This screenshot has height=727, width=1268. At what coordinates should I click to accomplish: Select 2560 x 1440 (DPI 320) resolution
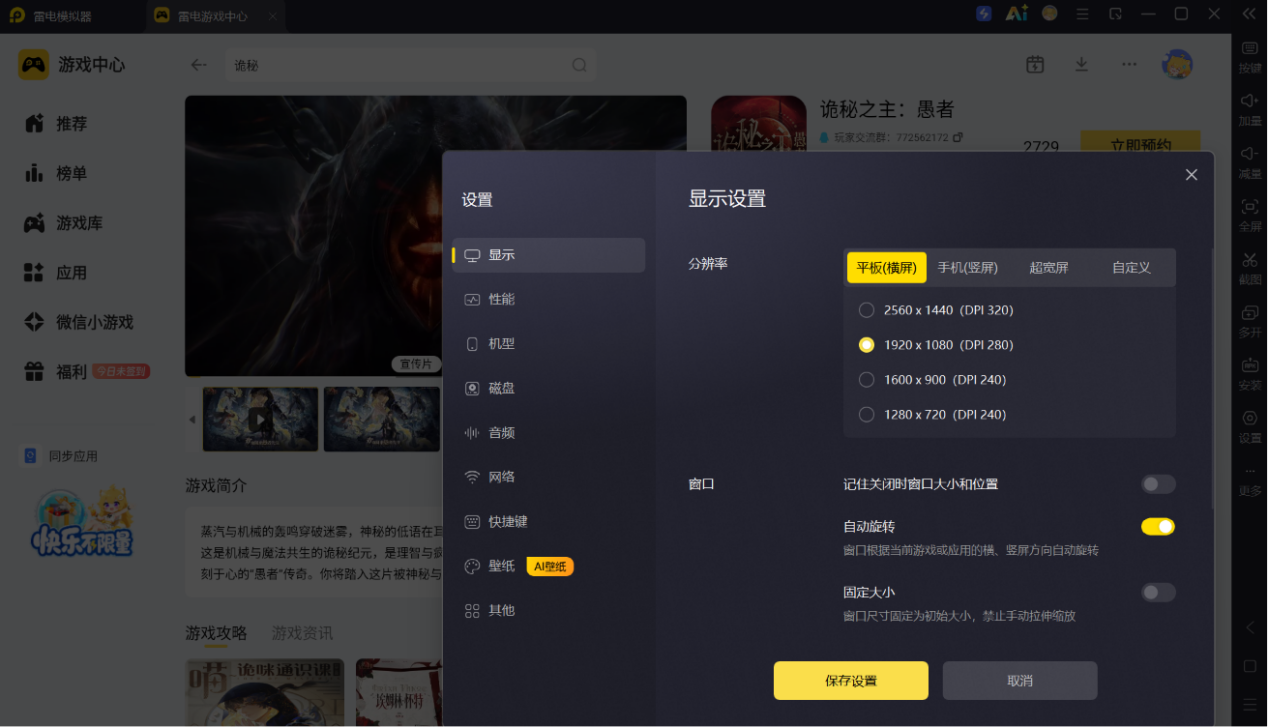(x=936, y=310)
